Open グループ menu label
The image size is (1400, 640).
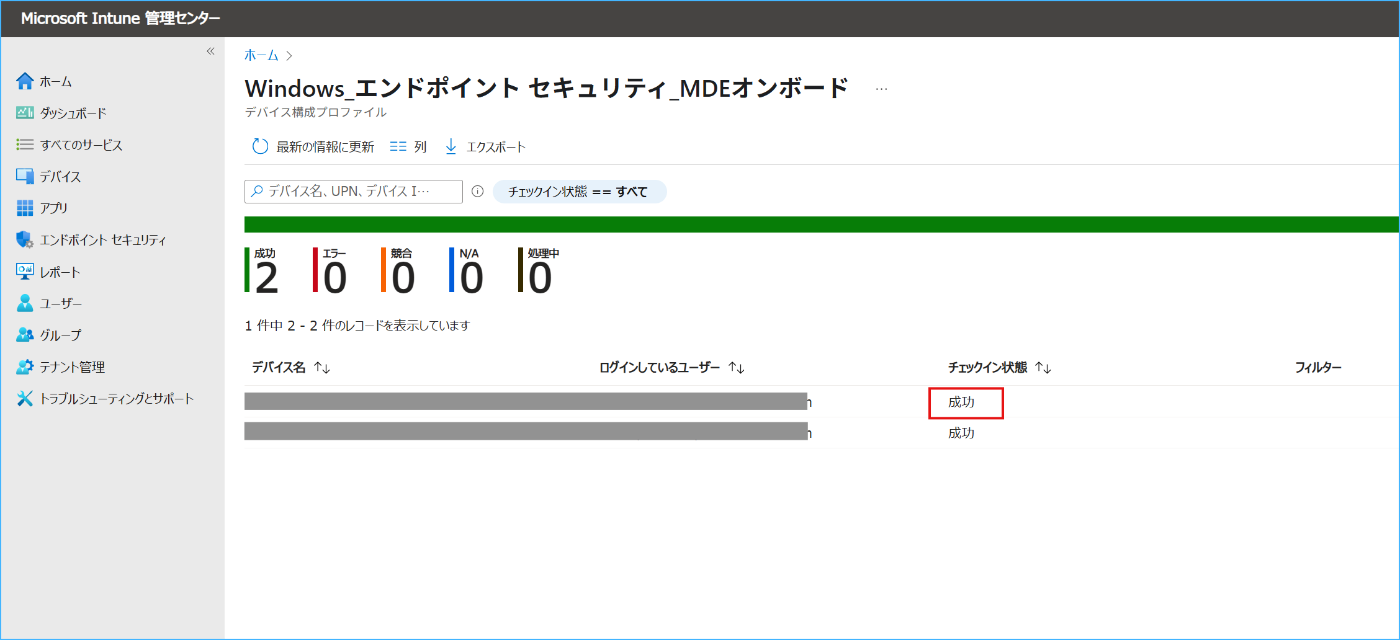[61, 335]
